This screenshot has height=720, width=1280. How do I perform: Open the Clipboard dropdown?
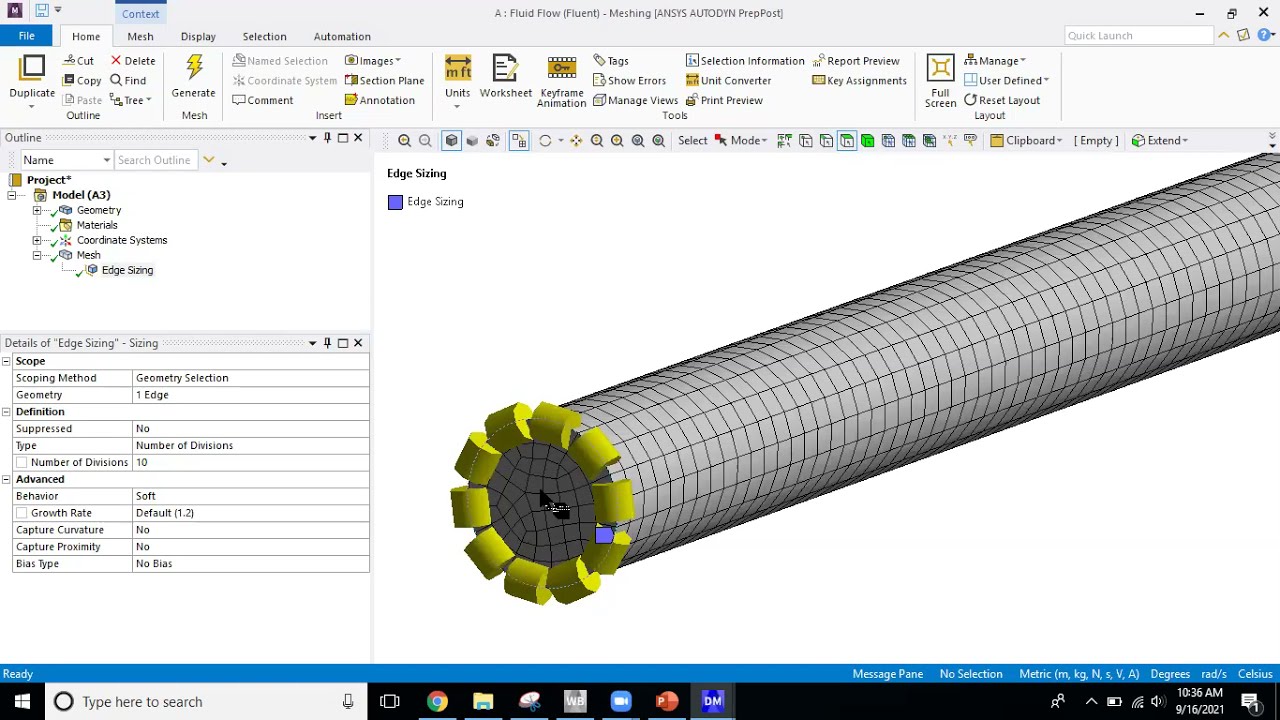(x=1027, y=141)
